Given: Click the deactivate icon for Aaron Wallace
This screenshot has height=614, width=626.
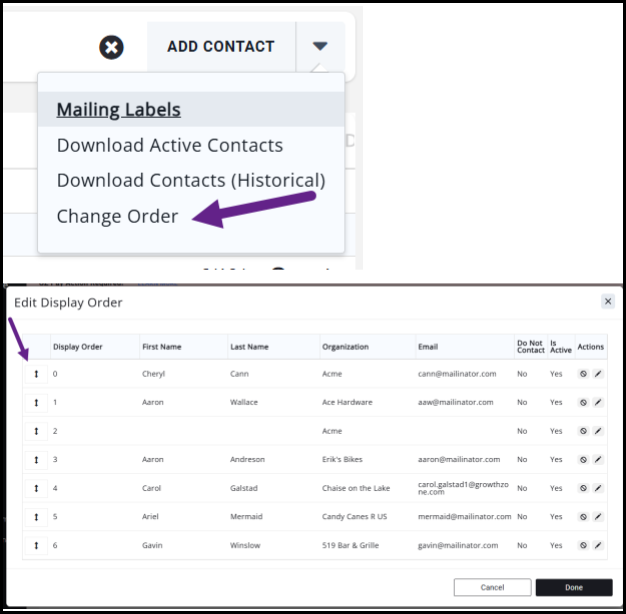Looking at the screenshot, I should [583, 402].
